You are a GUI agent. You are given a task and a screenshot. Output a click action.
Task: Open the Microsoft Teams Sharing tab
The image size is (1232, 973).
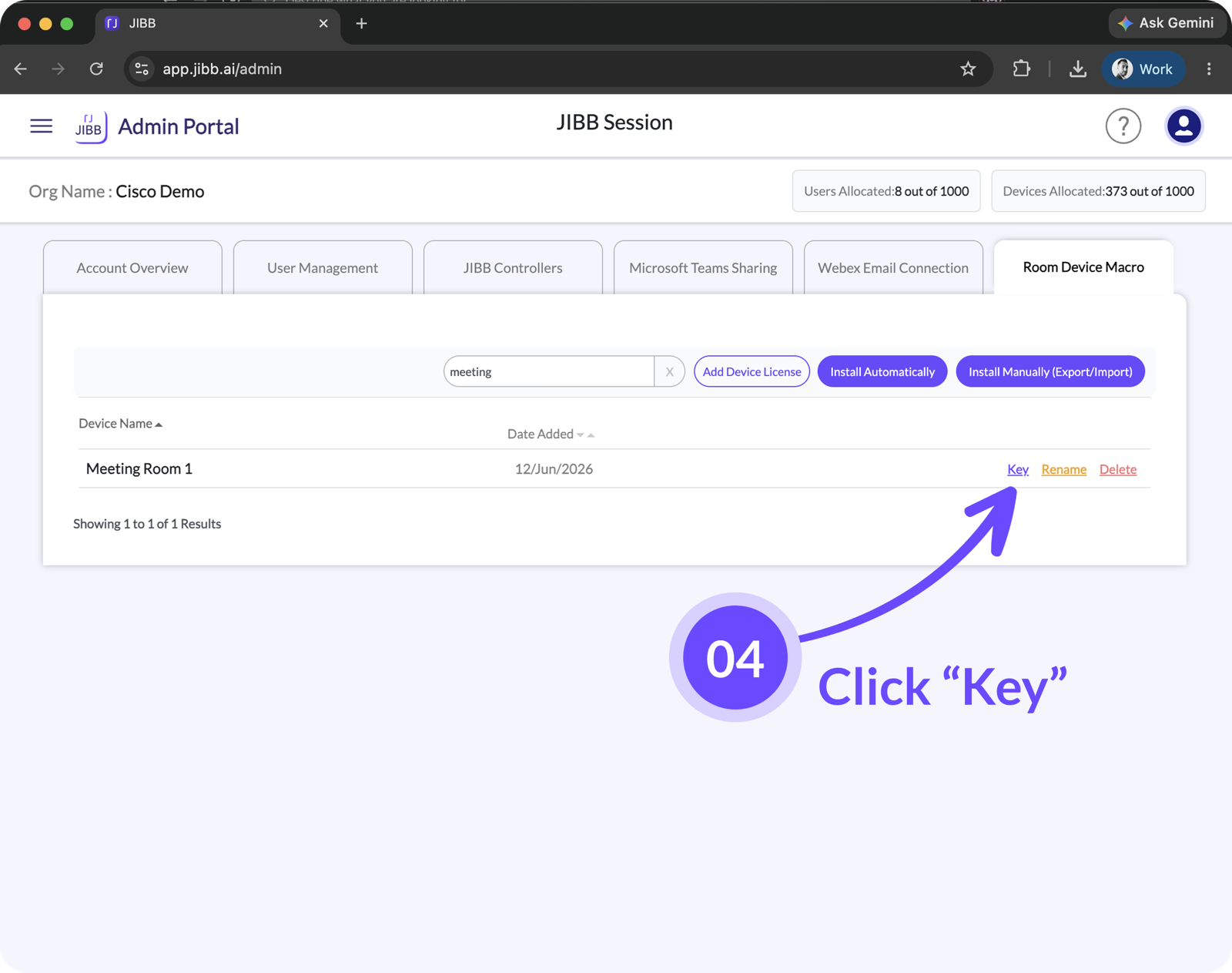pos(703,267)
